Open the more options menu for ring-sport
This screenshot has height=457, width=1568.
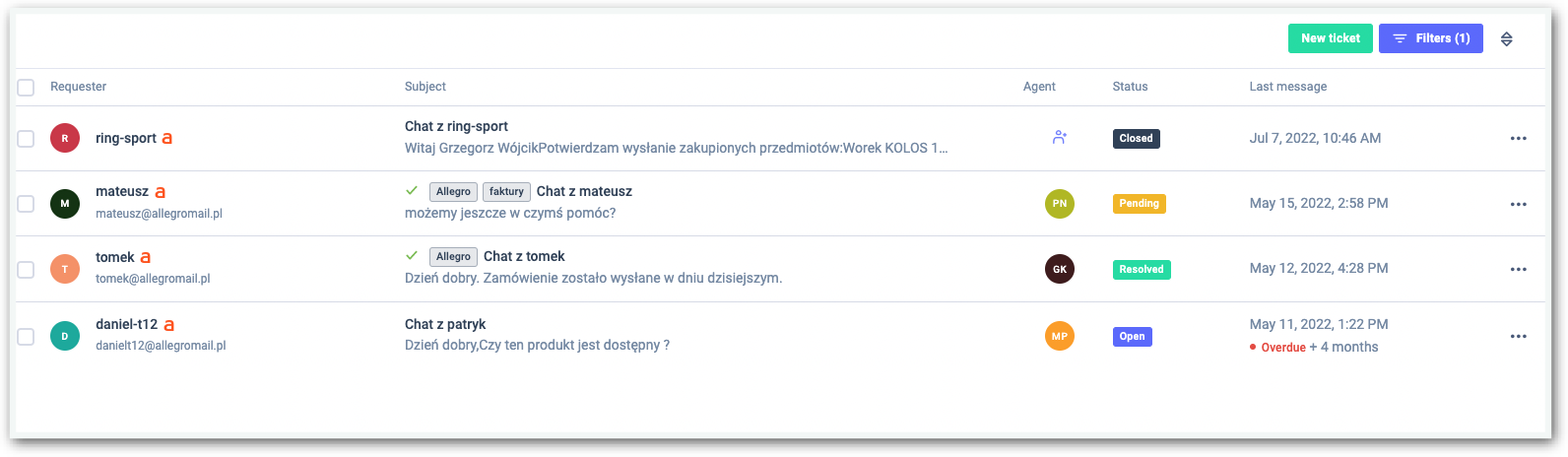[1518, 139]
